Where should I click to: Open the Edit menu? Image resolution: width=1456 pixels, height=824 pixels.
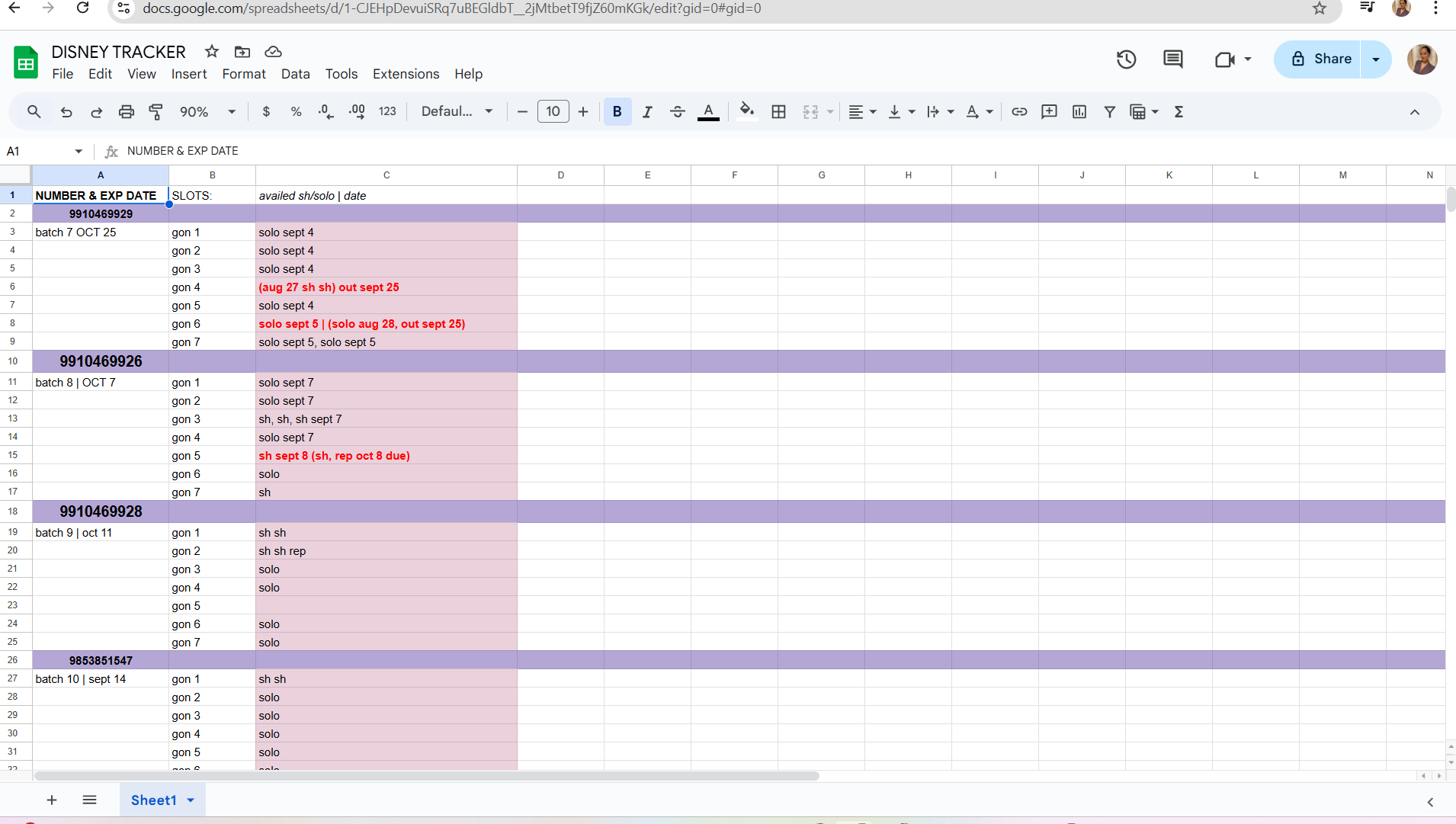click(x=100, y=74)
